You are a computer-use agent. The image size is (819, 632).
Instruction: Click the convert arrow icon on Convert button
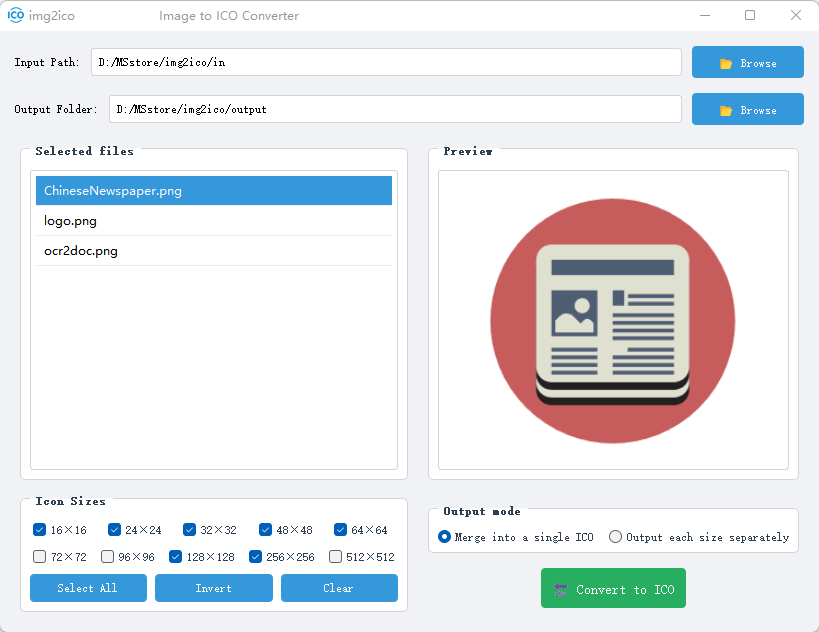pyautogui.click(x=560, y=589)
